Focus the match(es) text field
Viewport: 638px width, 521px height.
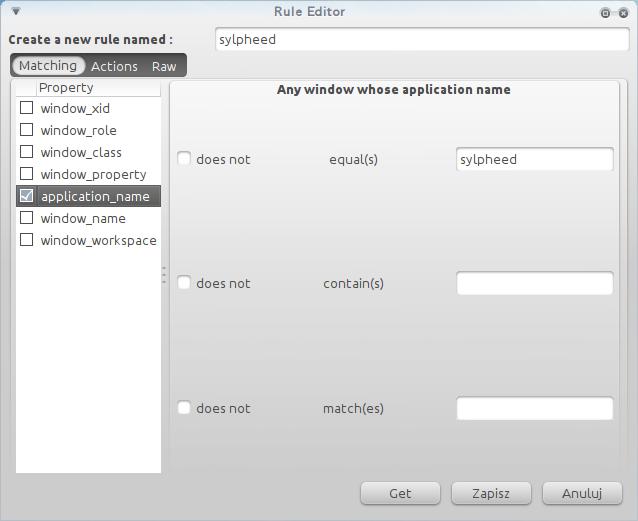(x=535, y=408)
